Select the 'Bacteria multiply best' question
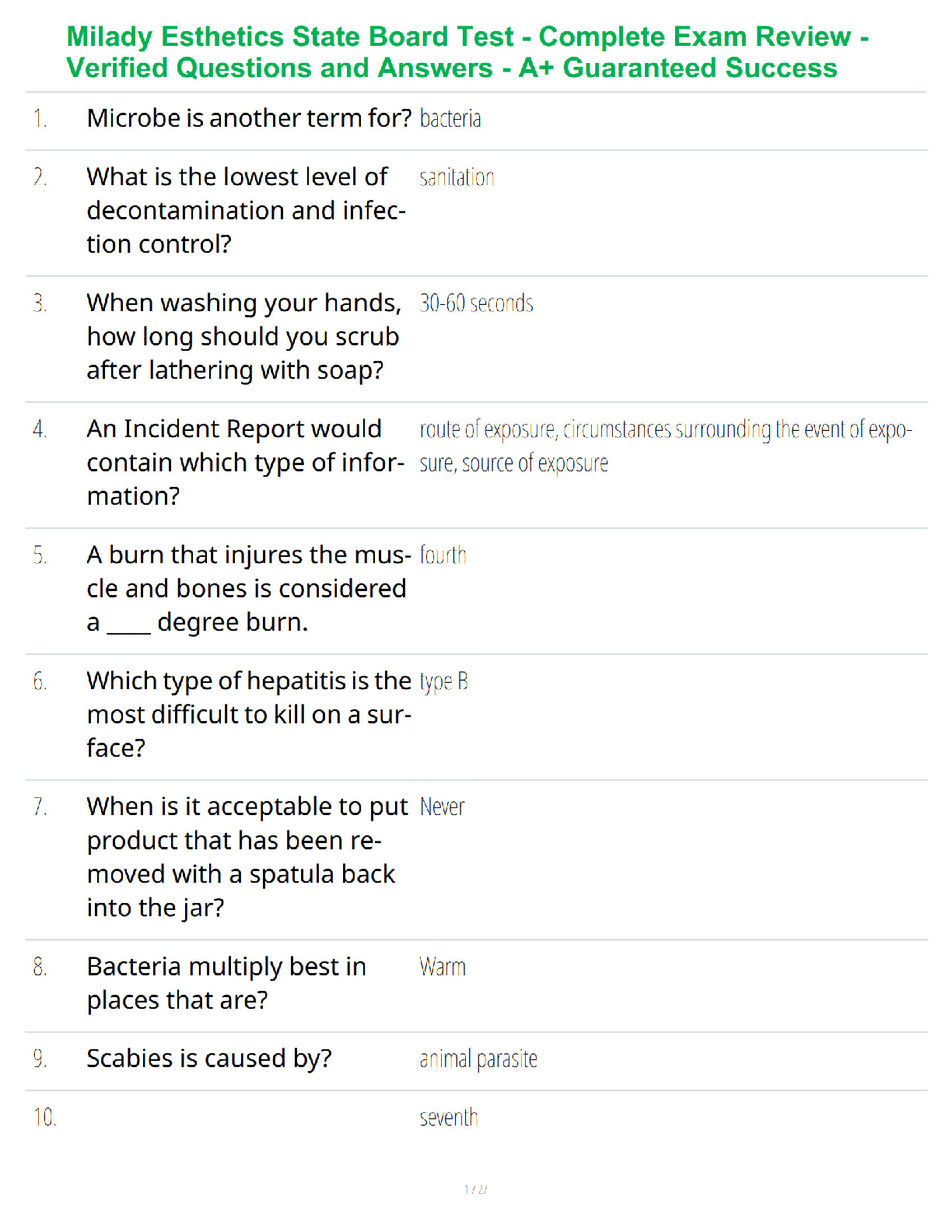 pos(226,983)
